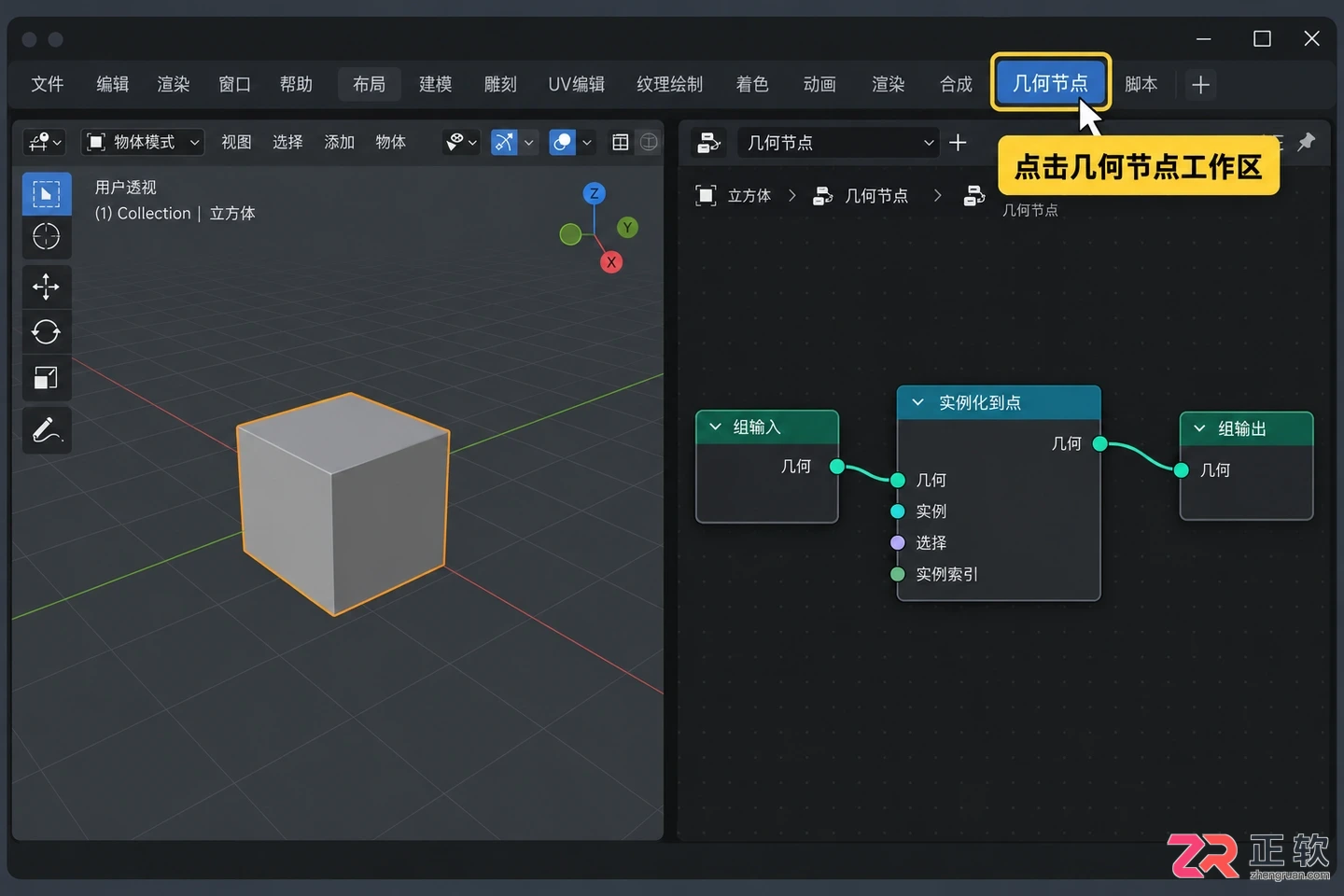Viewport: 1344px width, 896px height.
Task: Click the 组输入 几何 output socket
Action: 837,467
